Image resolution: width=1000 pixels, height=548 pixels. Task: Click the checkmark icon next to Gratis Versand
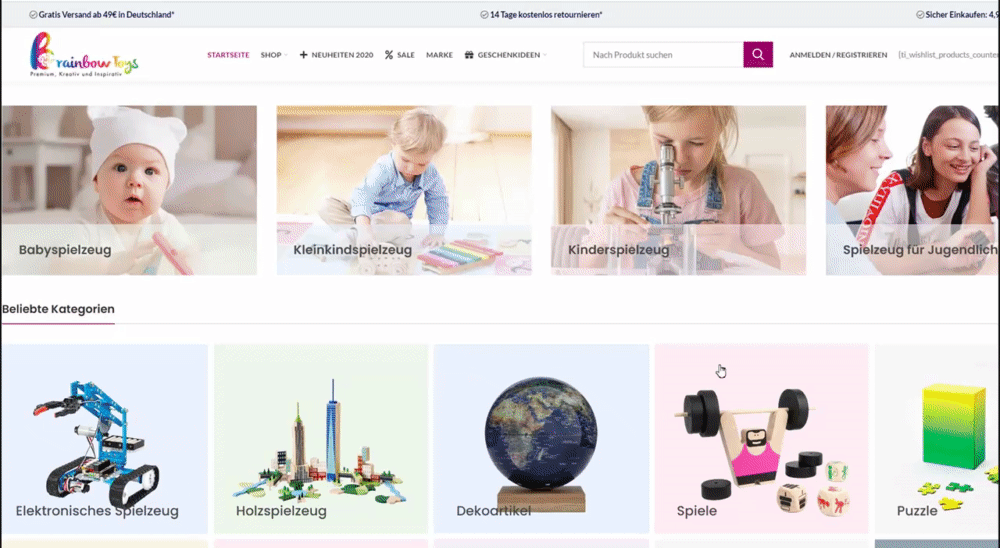[x=33, y=15]
